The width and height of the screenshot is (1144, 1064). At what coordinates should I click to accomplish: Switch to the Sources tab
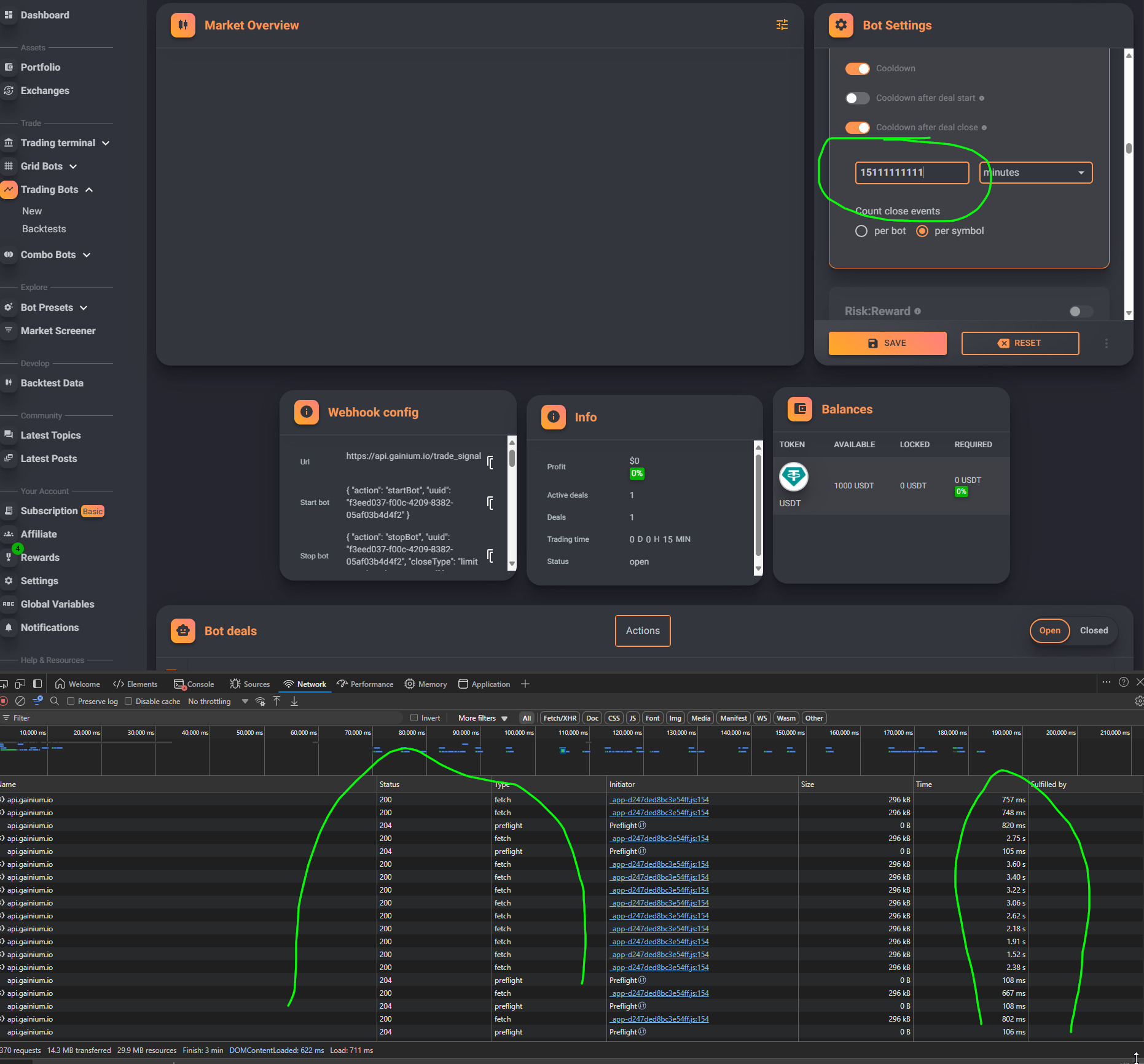click(250, 684)
